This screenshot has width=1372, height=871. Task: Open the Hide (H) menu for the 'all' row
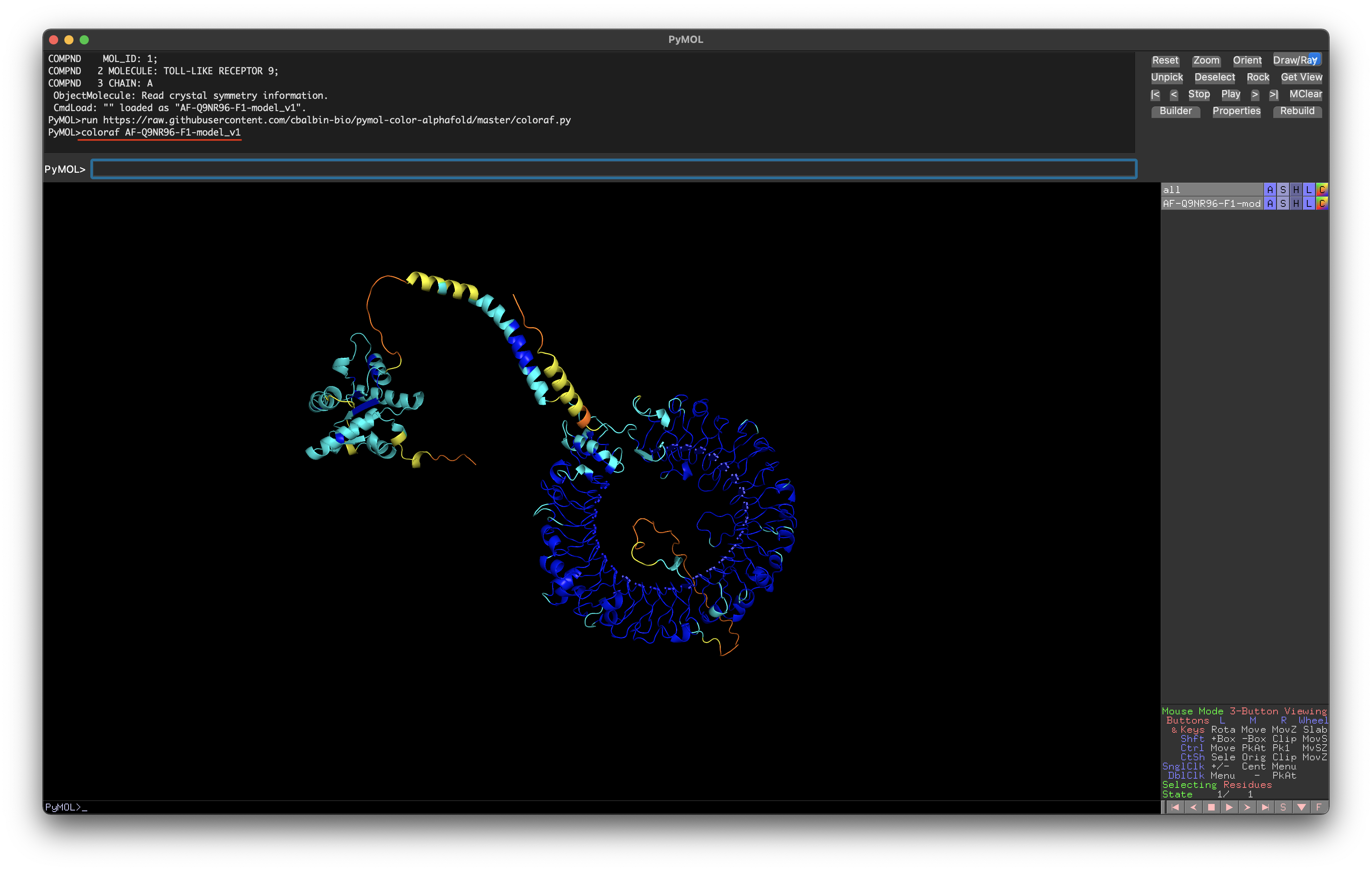[1296, 190]
